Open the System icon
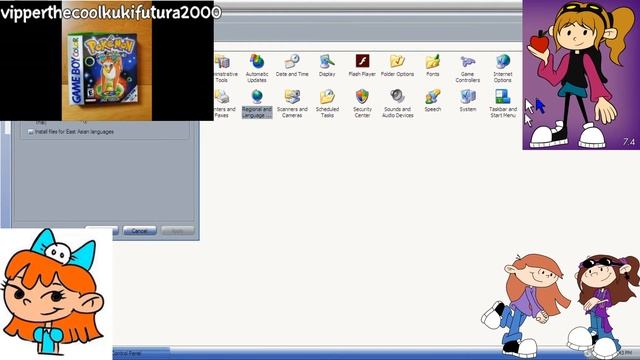 468,100
